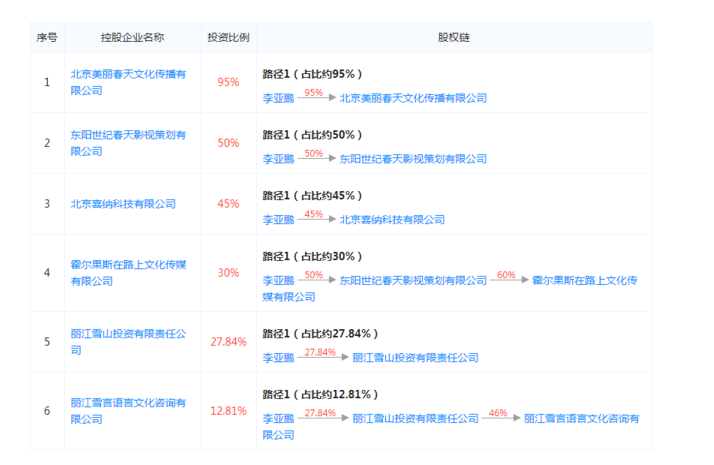Open 北京美丽春天文化传播有限公司 in row 1 equity chain

[413, 99]
